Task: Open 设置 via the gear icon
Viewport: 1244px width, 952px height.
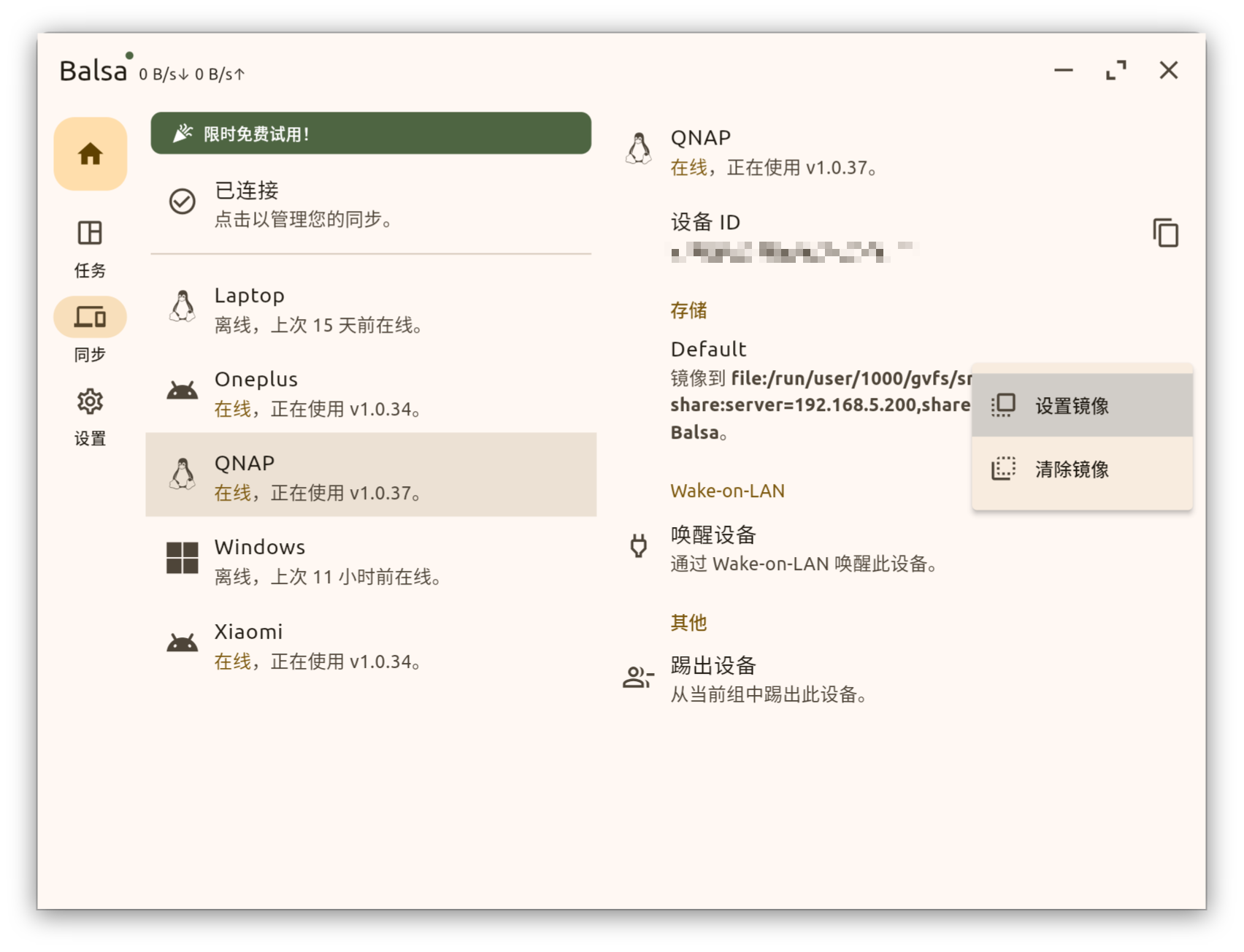Action: pyautogui.click(x=90, y=402)
